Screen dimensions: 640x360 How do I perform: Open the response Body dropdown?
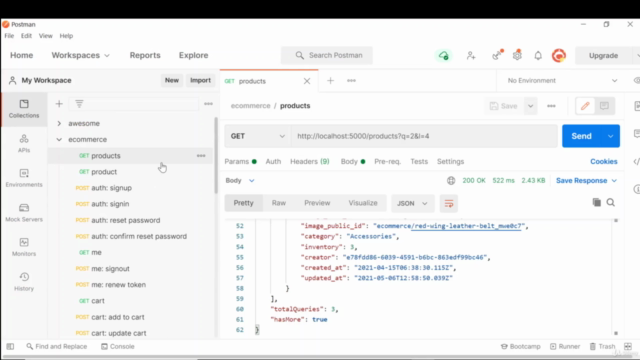(x=240, y=180)
